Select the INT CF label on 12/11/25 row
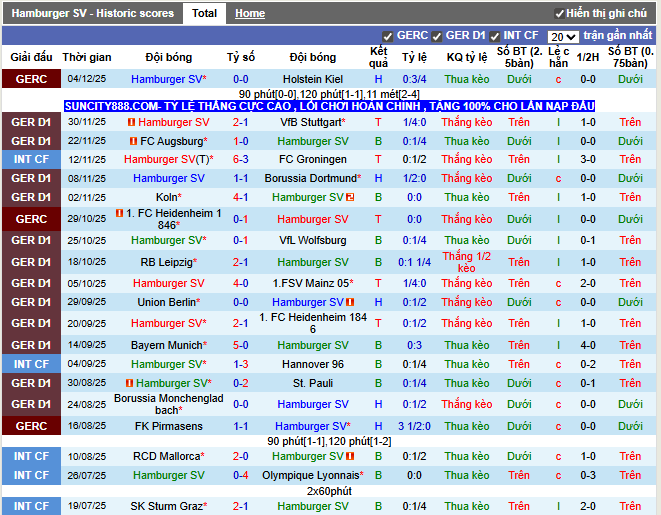This screenshot has width=661, height=515. [x=31, y=159]
